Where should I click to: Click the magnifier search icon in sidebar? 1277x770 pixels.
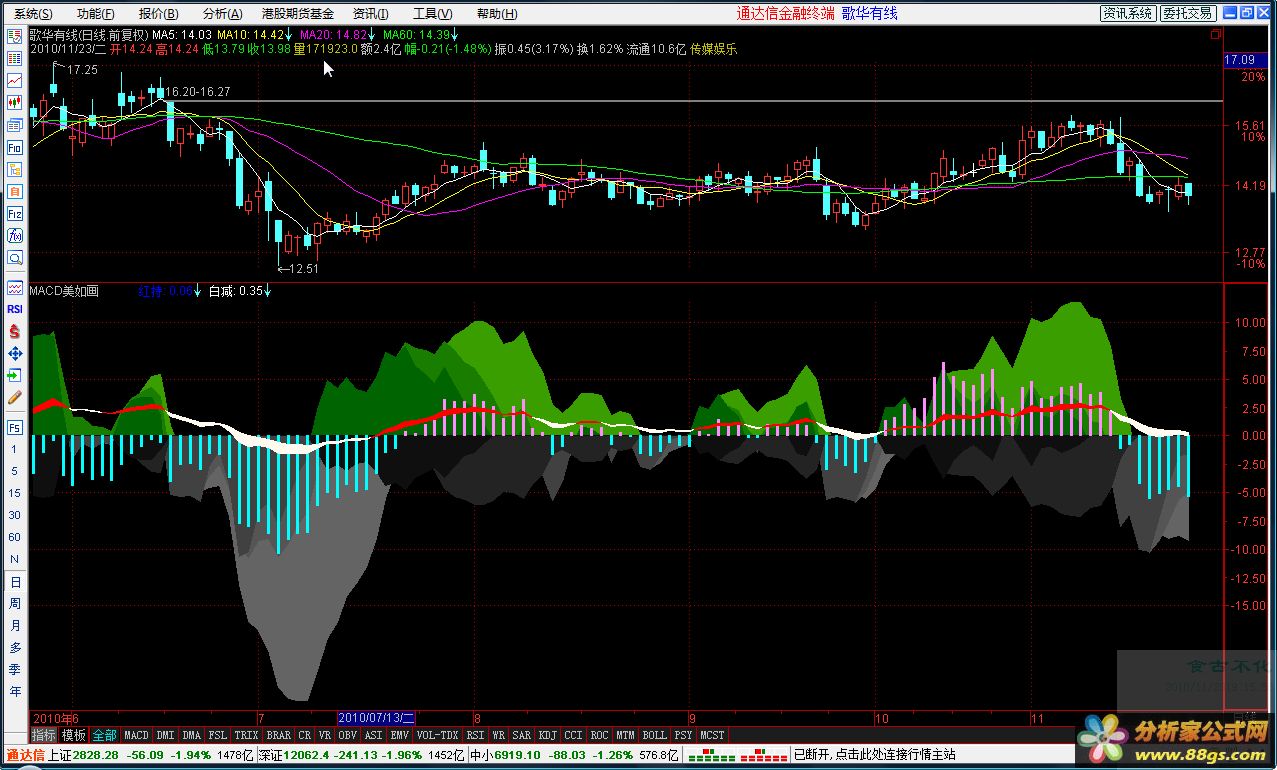(15, 258)
